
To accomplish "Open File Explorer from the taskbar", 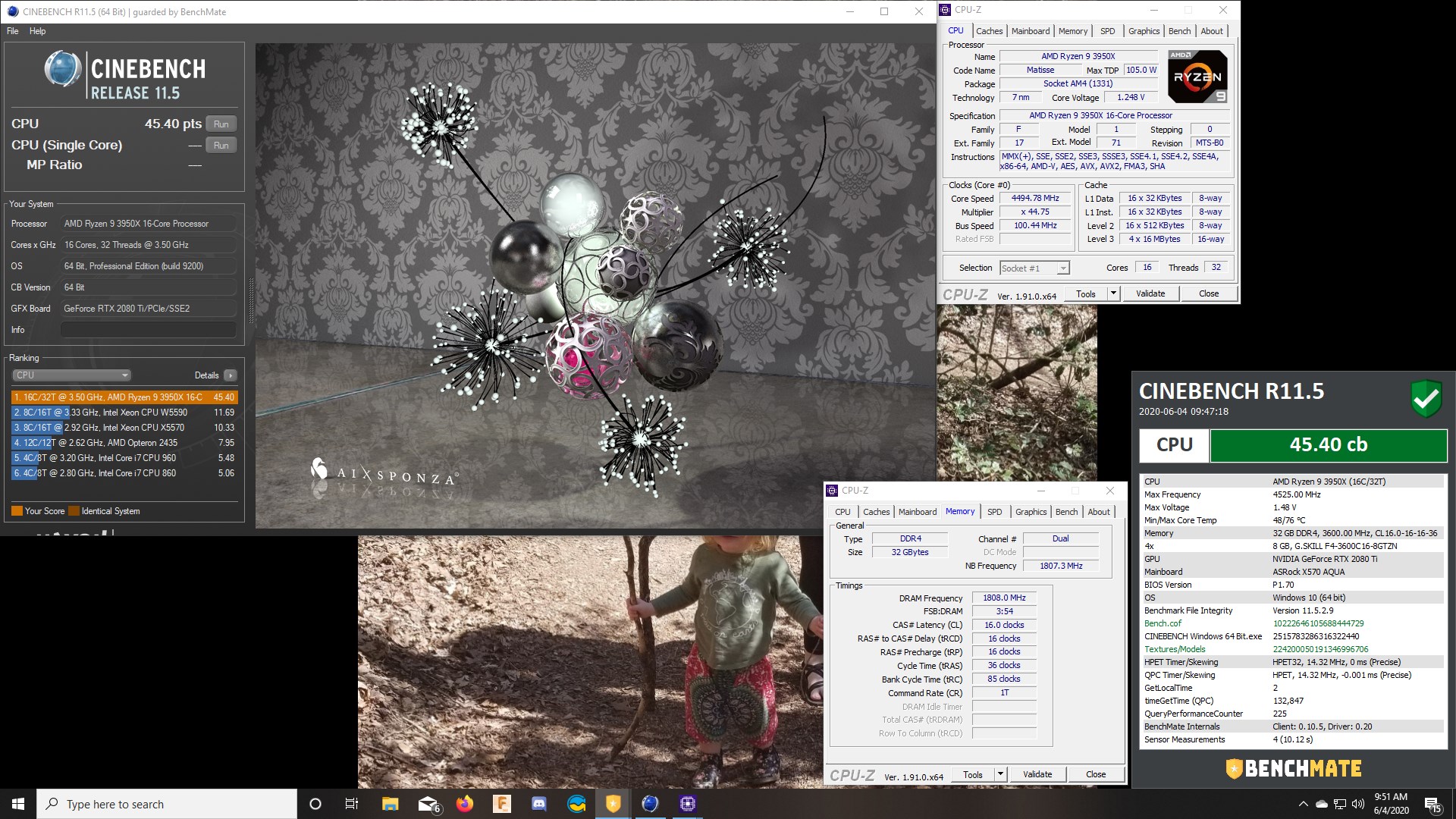I will coord(390,804).
